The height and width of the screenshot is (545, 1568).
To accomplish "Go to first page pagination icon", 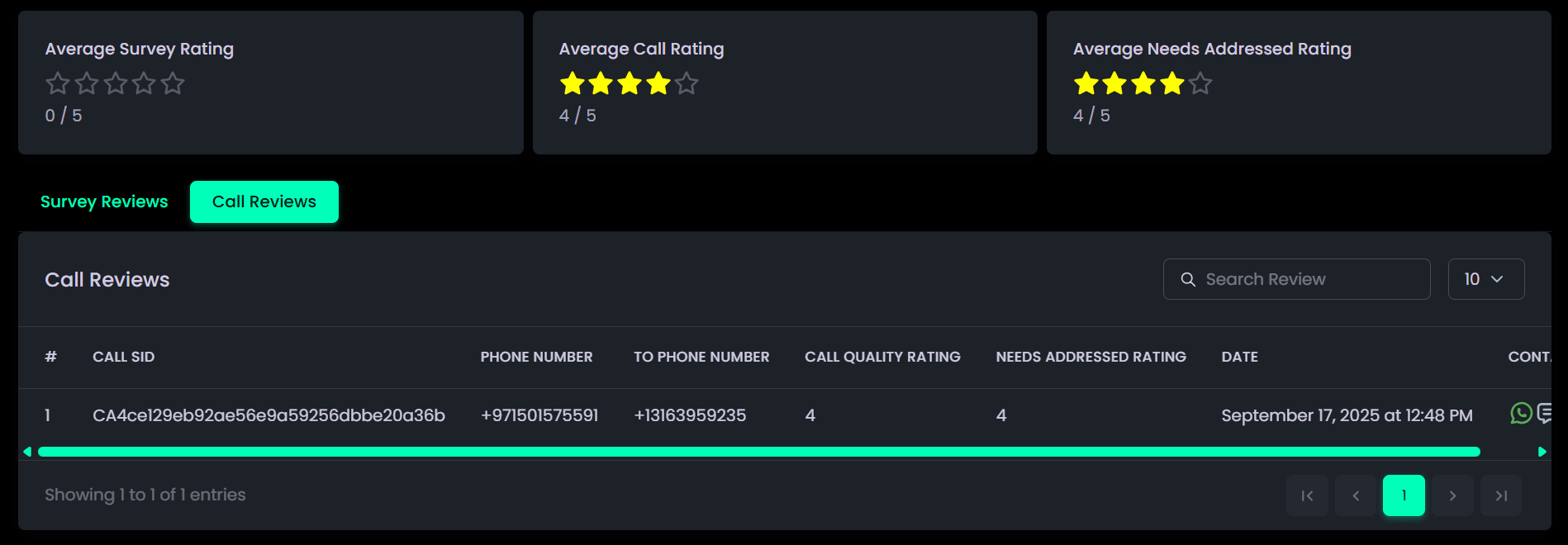I will pyautogui.click(x=1307, y=495).
